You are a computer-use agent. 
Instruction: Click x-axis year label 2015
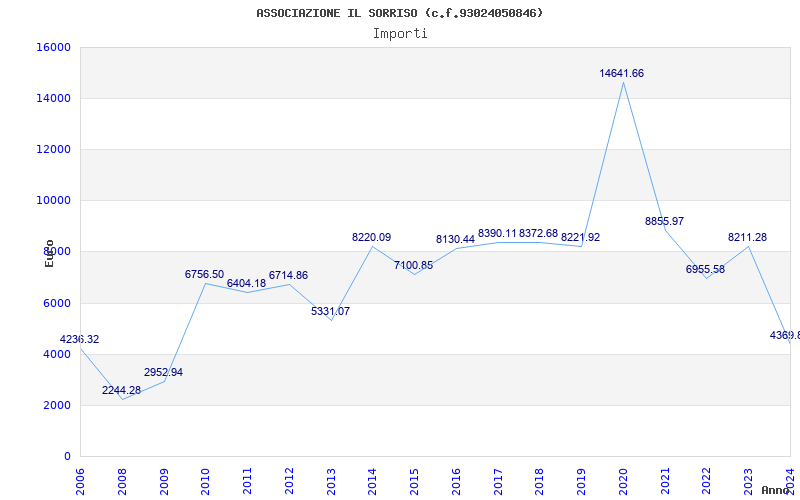tap(414, 482)
